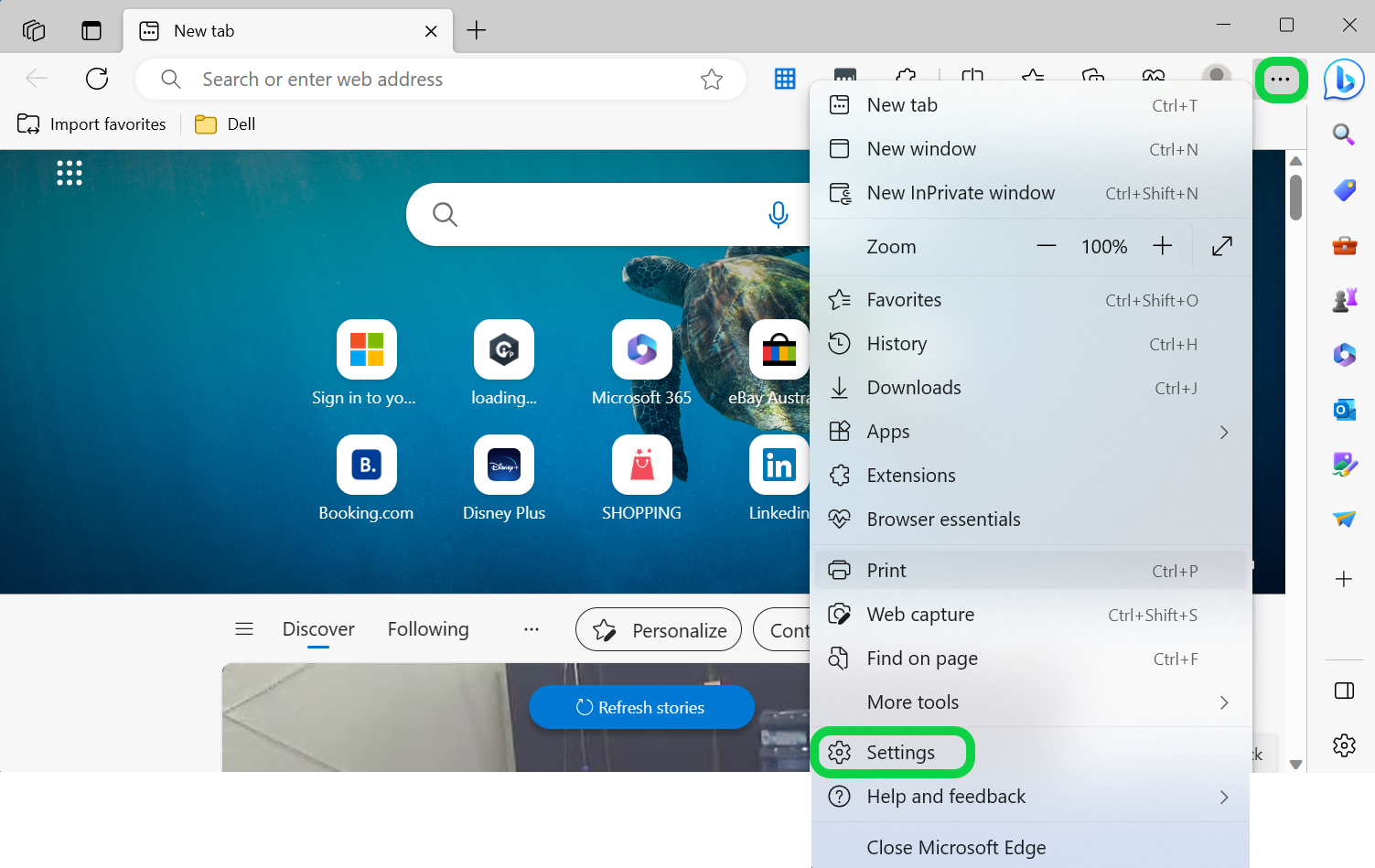
Task: Open the Shopping tag icon in sidebar
Action: [1344, 190]
